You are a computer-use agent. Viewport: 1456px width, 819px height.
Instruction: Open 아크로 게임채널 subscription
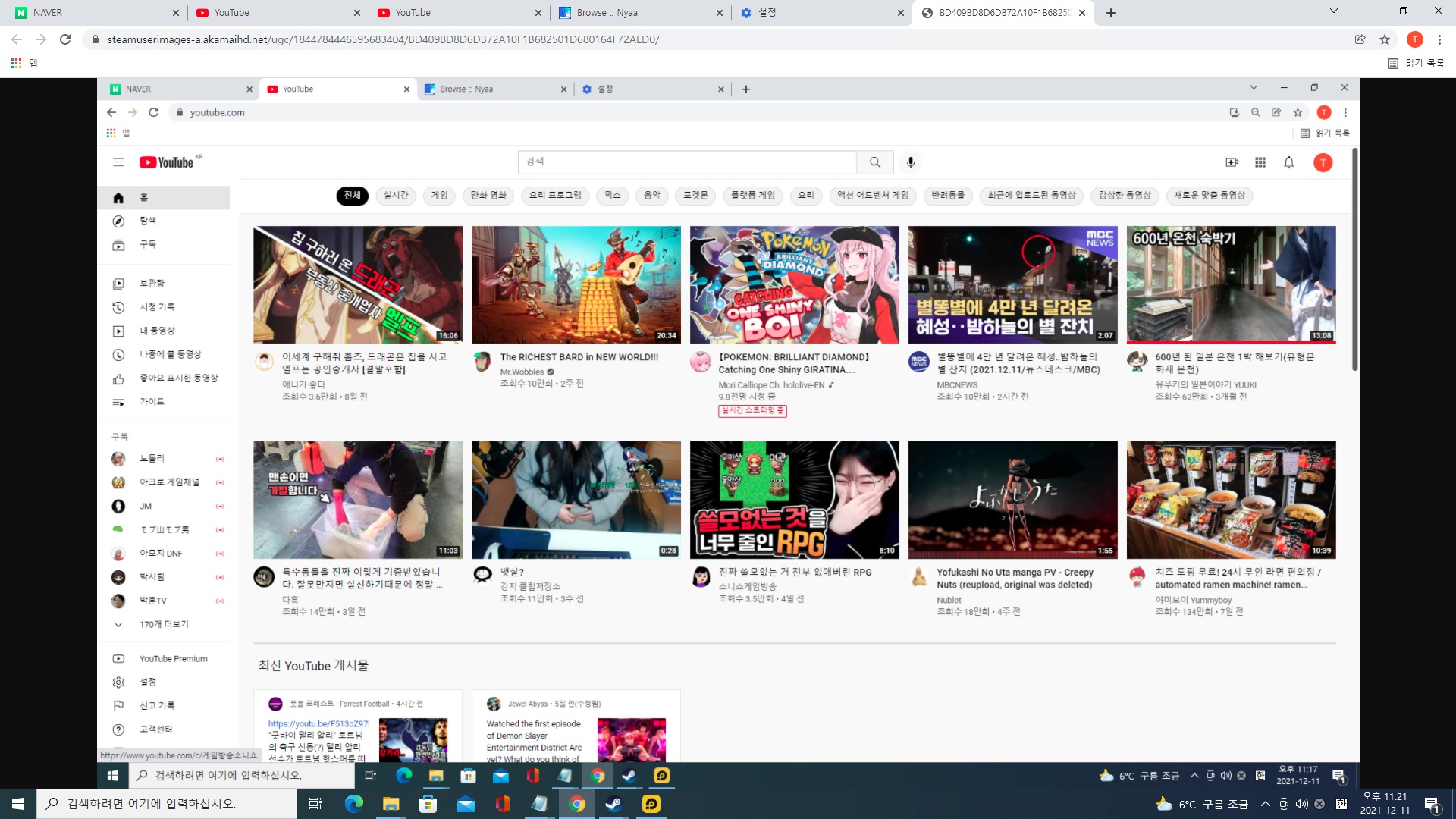pos(164,482)
